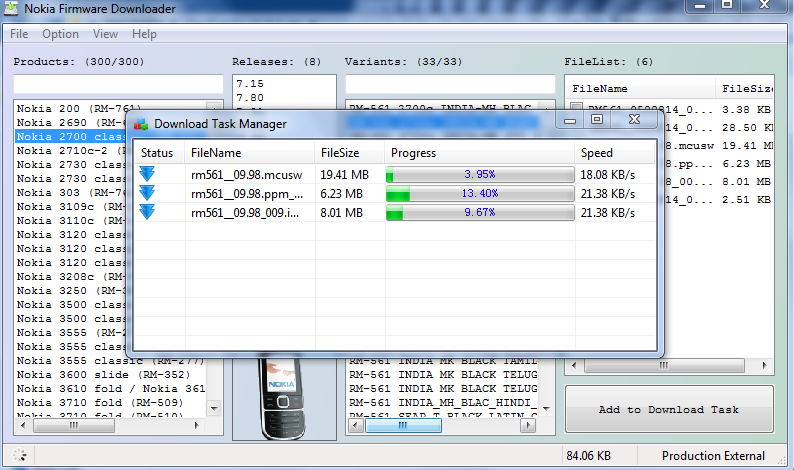
Task: Click Variants horizontal scrollbar thumb
Action: [403, 425]
